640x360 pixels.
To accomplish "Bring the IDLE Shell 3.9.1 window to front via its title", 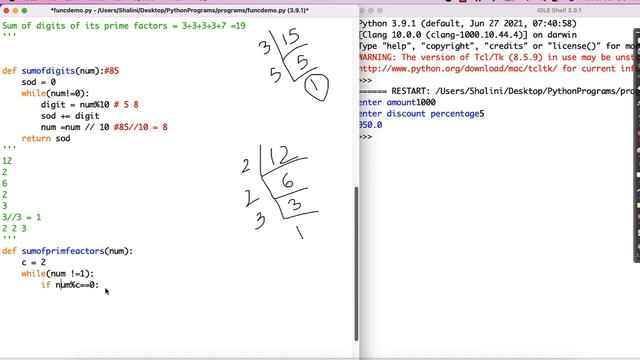I will (x=559, y=11).
